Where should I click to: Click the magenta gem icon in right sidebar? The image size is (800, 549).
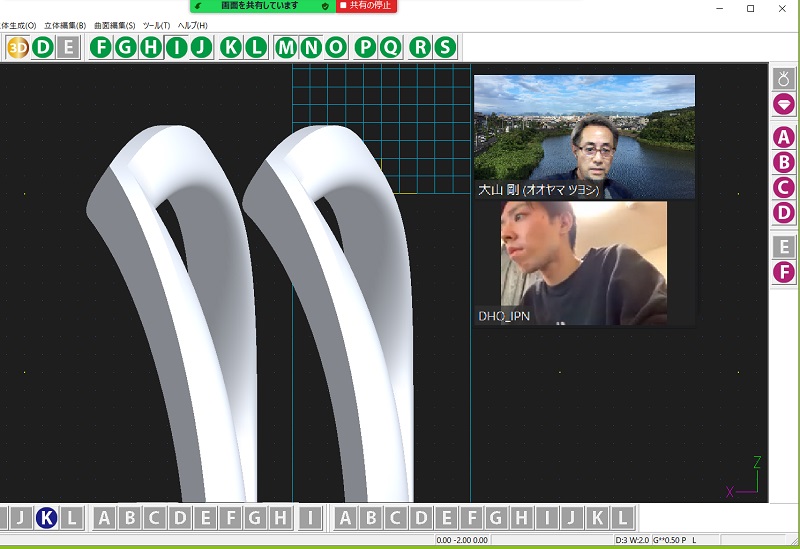(784, 104)
